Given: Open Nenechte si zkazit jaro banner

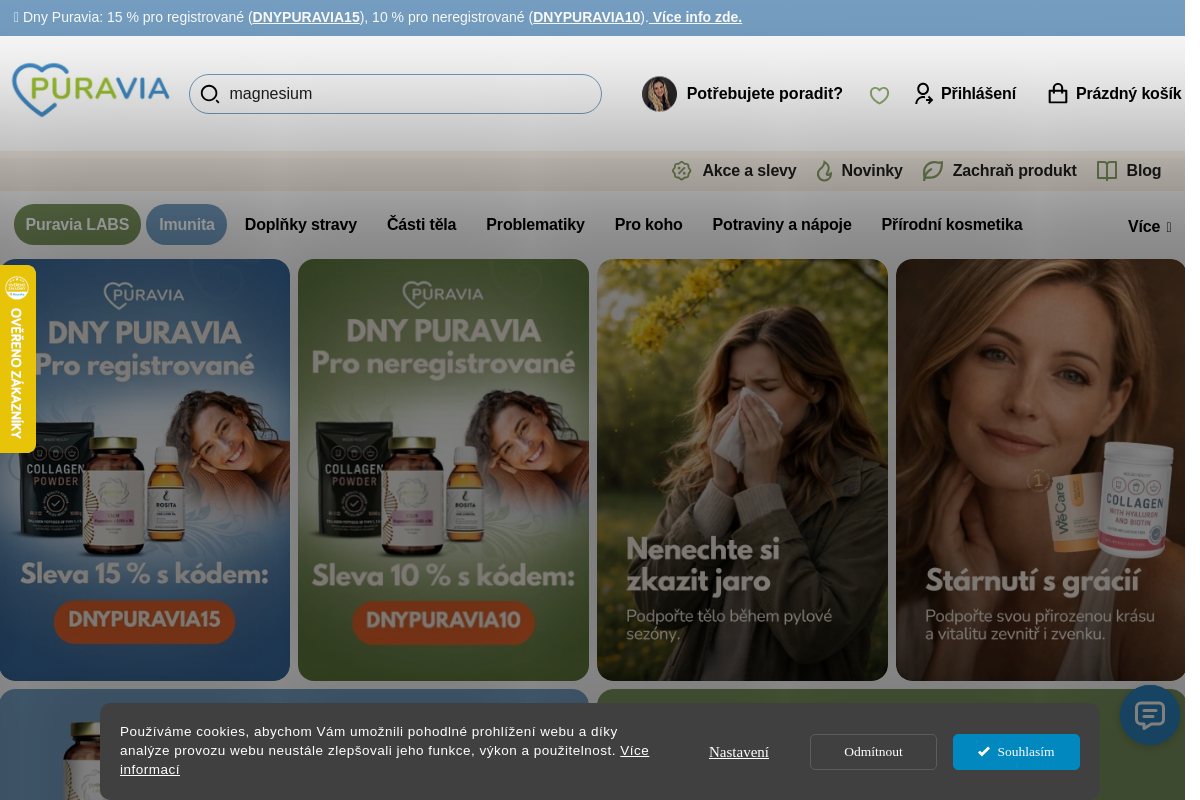Looking at the screenshot, I should 742,470.
